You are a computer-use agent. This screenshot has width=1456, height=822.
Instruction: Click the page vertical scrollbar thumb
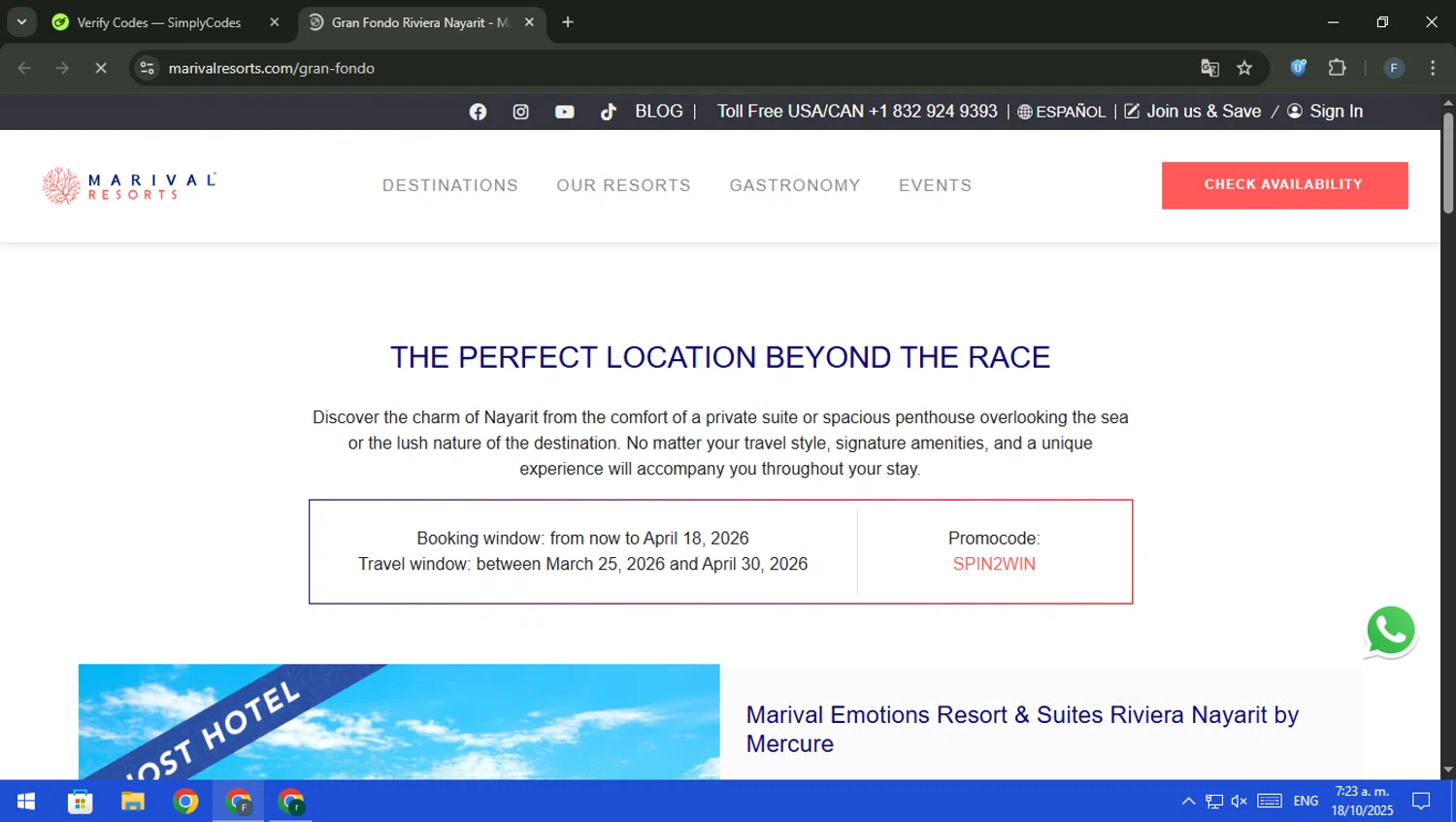click(x=1448, y=163)
